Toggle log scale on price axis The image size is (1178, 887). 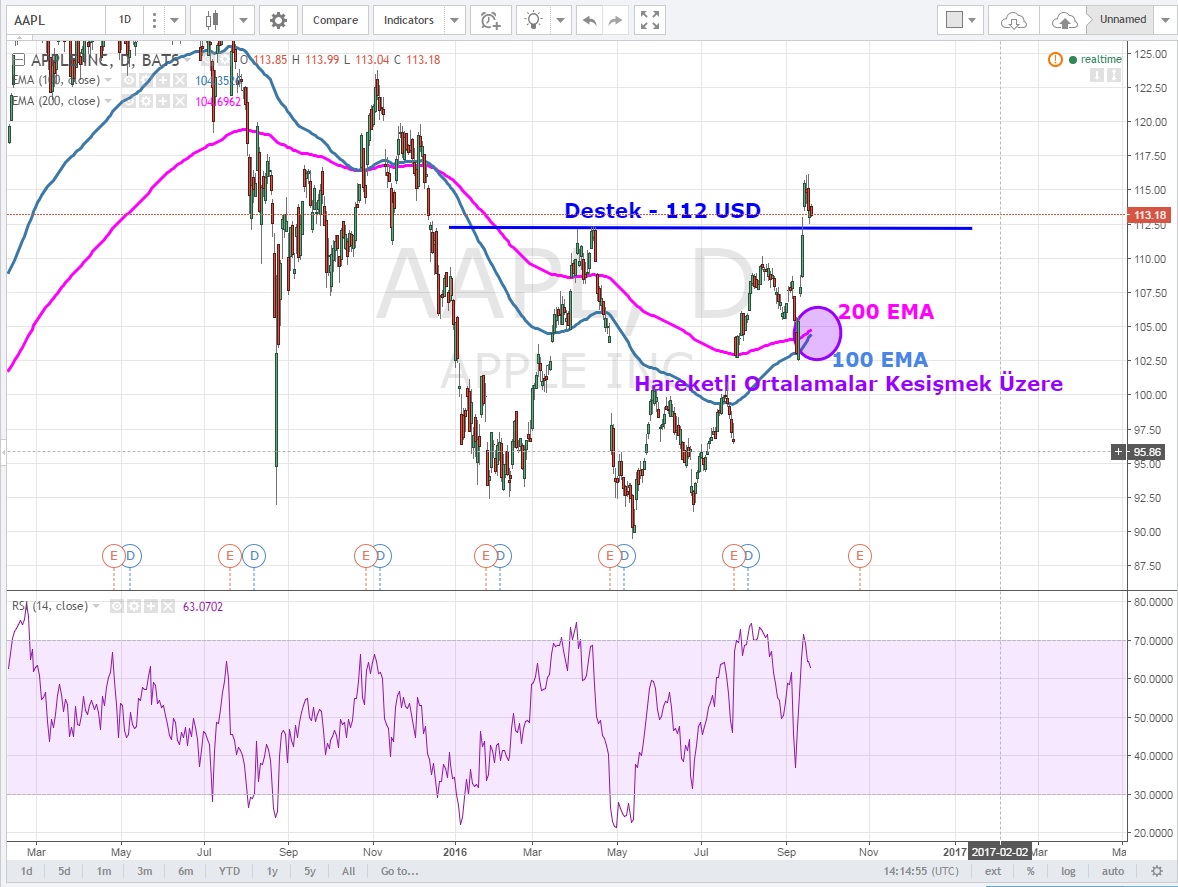click(1068, 871)
